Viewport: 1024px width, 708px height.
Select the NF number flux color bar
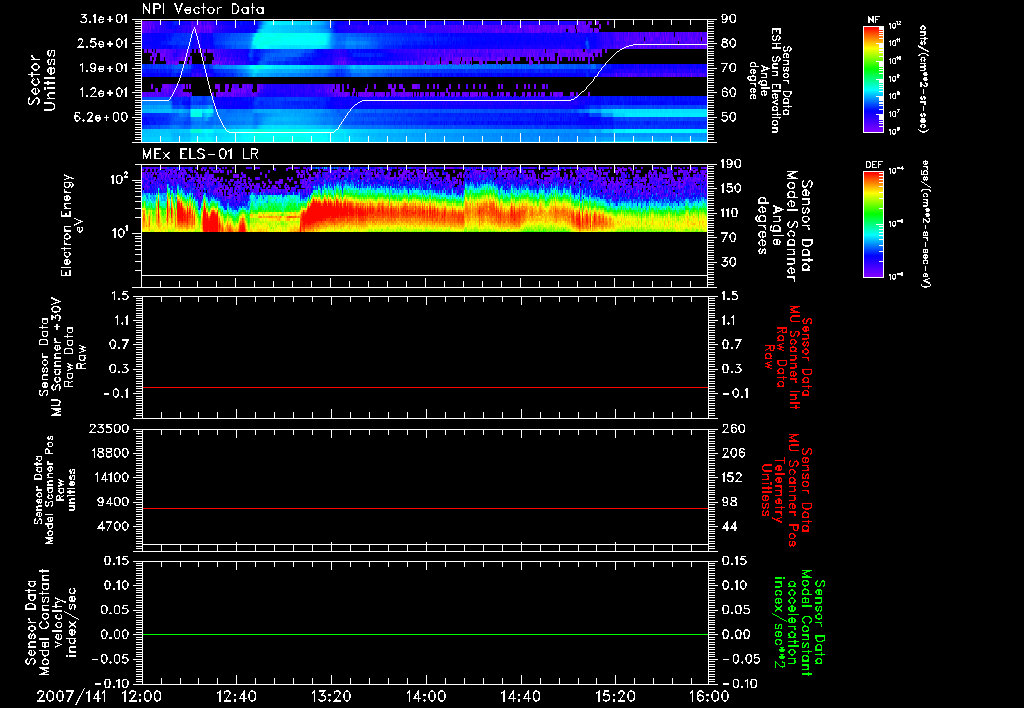(874, 78)
